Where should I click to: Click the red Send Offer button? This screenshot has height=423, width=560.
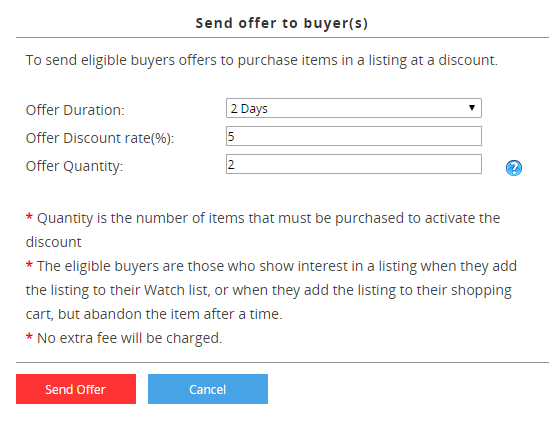76,389
